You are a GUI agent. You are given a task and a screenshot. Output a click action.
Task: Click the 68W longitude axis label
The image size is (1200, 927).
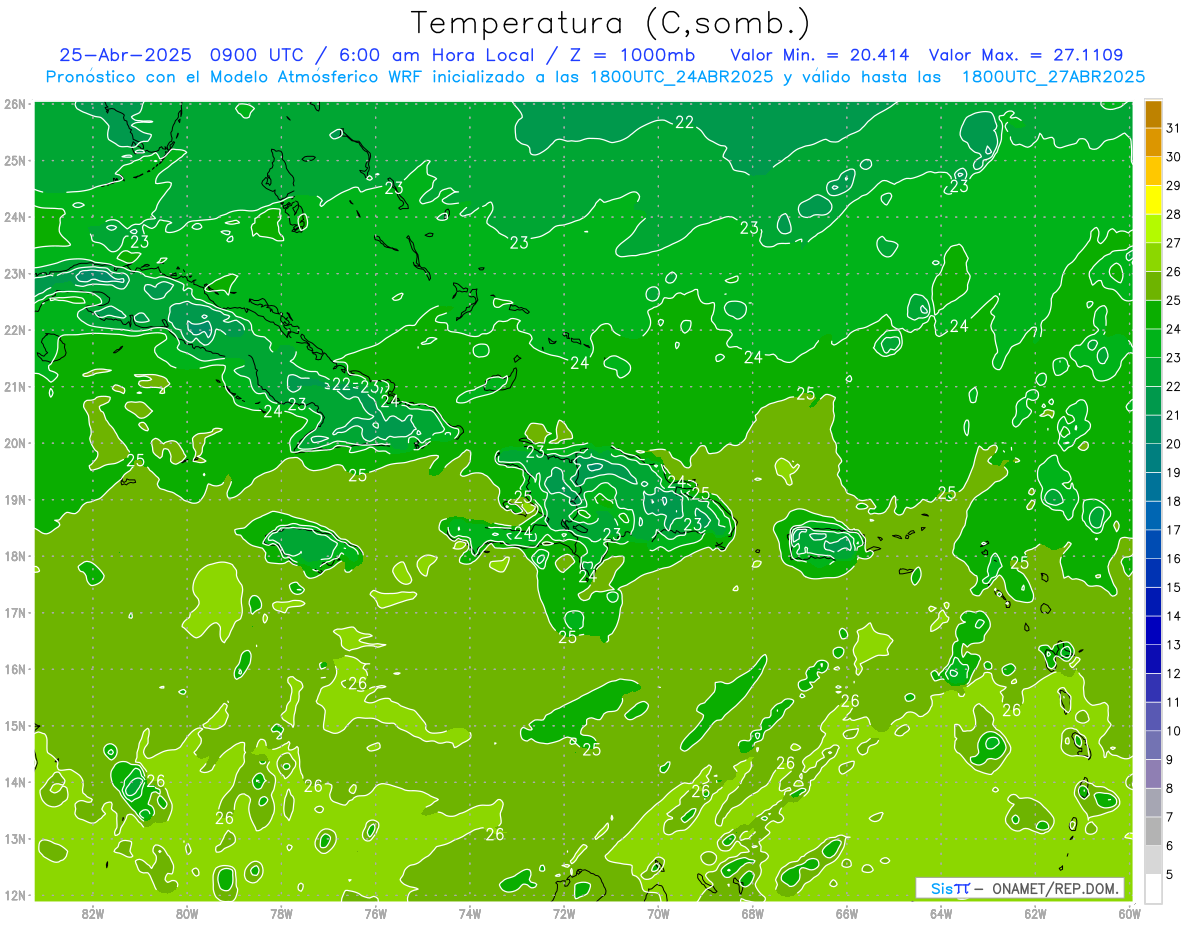coord(753,913)
